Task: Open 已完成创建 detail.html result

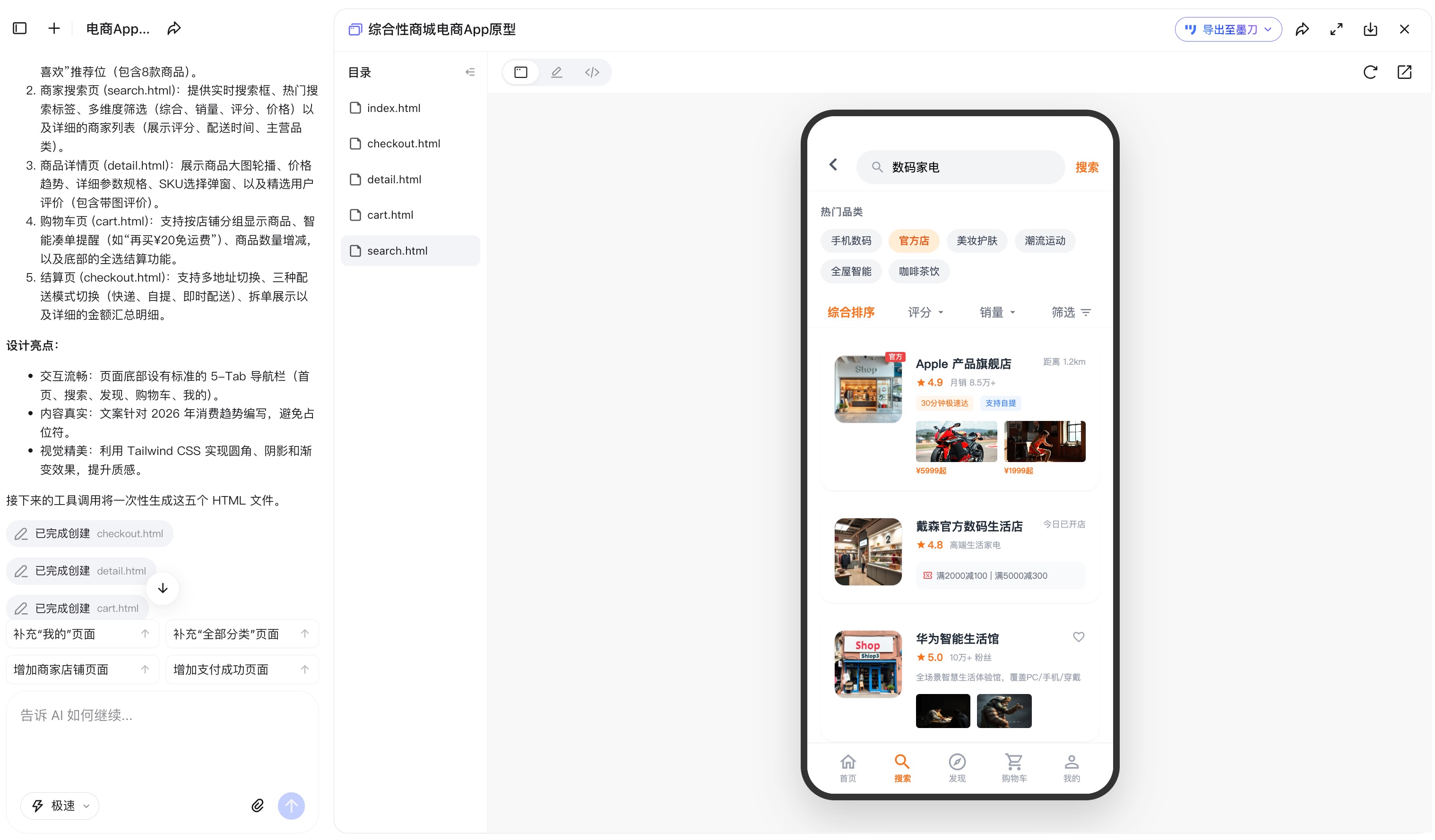Action: click(x=81, y=571)
